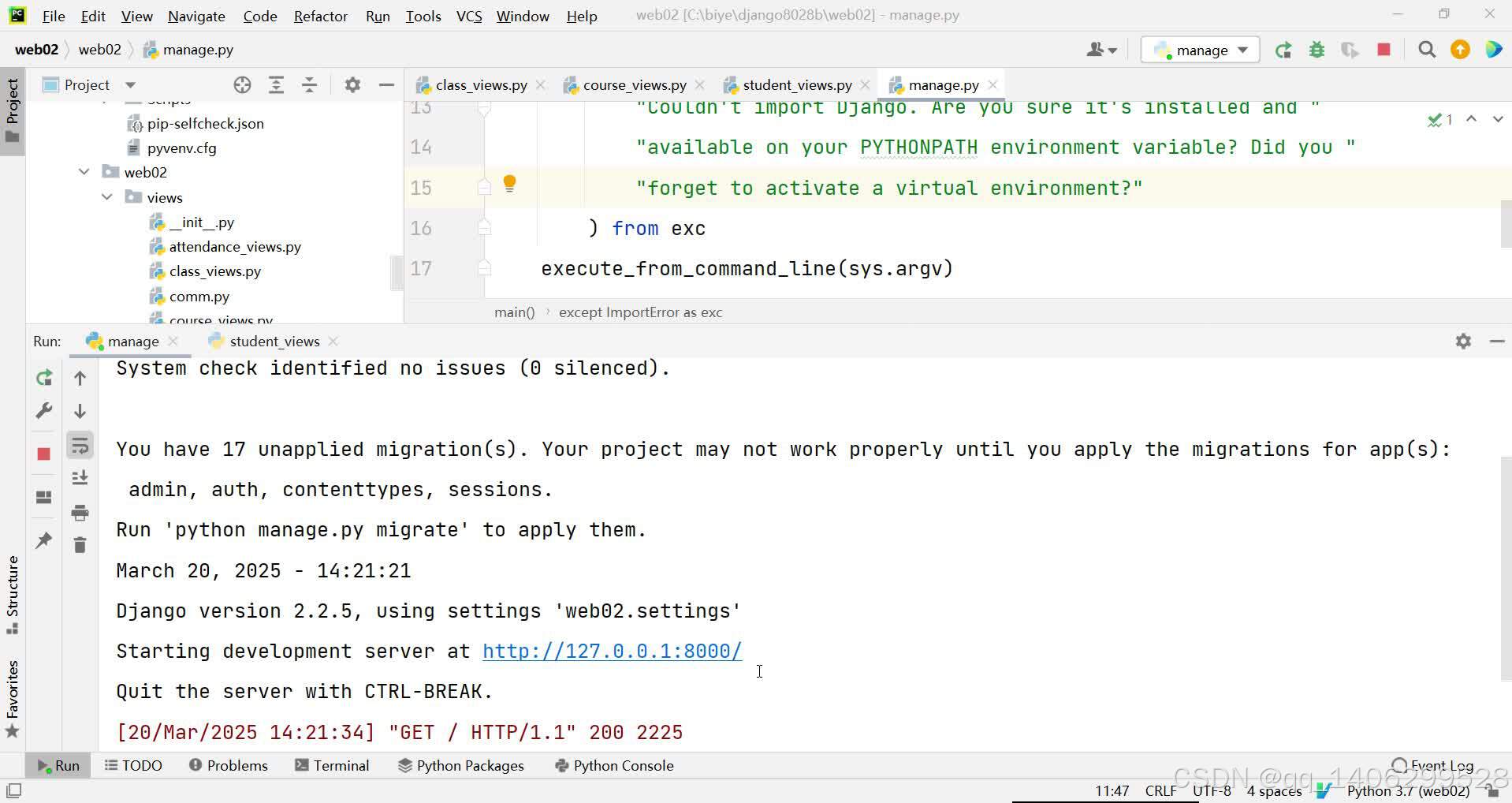Collapse the views folder in tree

(107, 197)
